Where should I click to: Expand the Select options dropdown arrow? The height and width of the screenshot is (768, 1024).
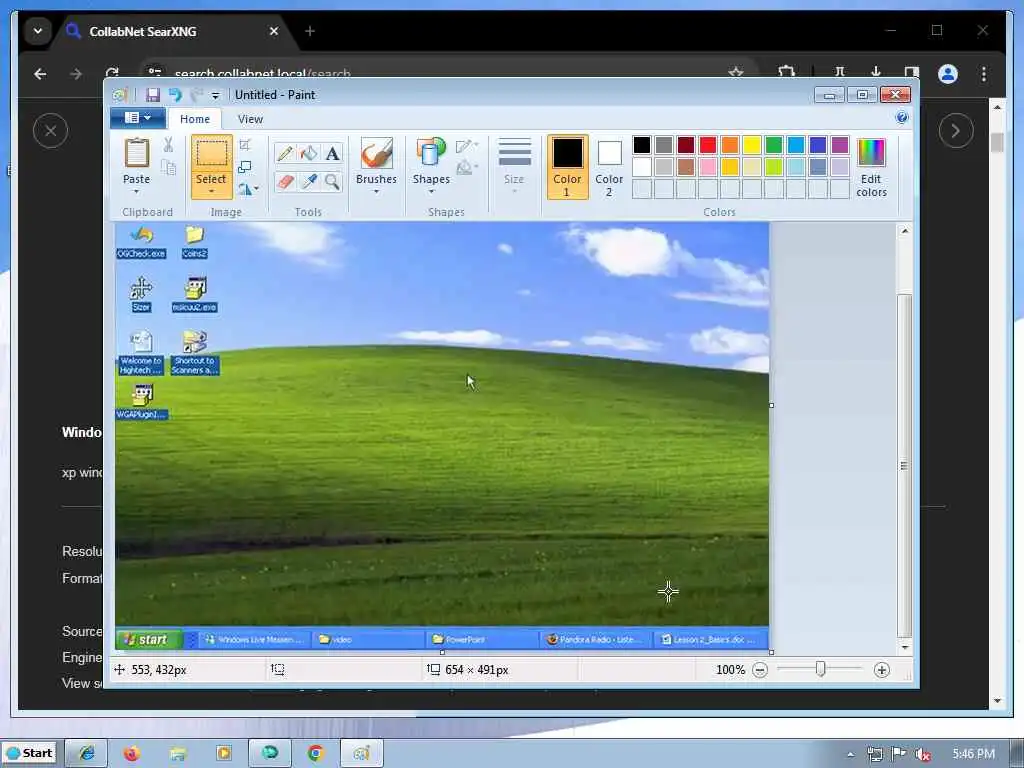pyautogui.click(x=212, y=192)
